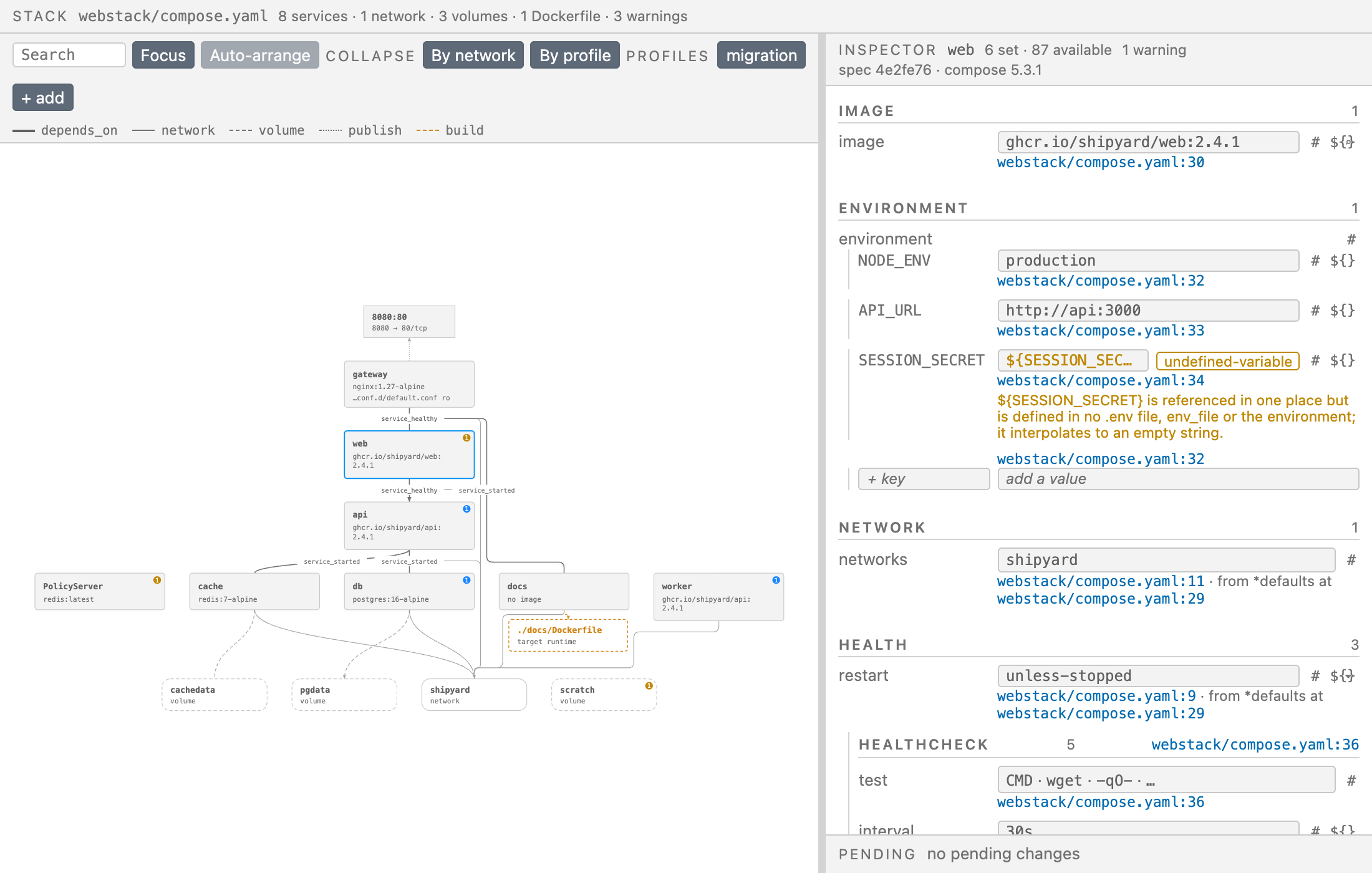Click the test CMD wget field
1372x873 pixels.
(x=1167, y=781)
